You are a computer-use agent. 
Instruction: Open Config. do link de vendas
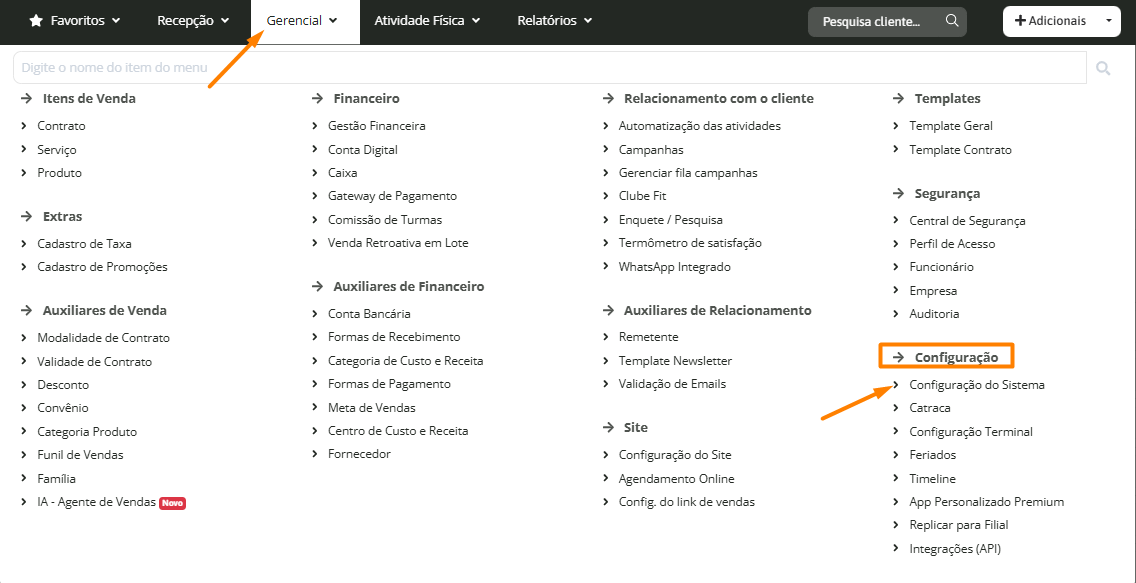(687, 502)
